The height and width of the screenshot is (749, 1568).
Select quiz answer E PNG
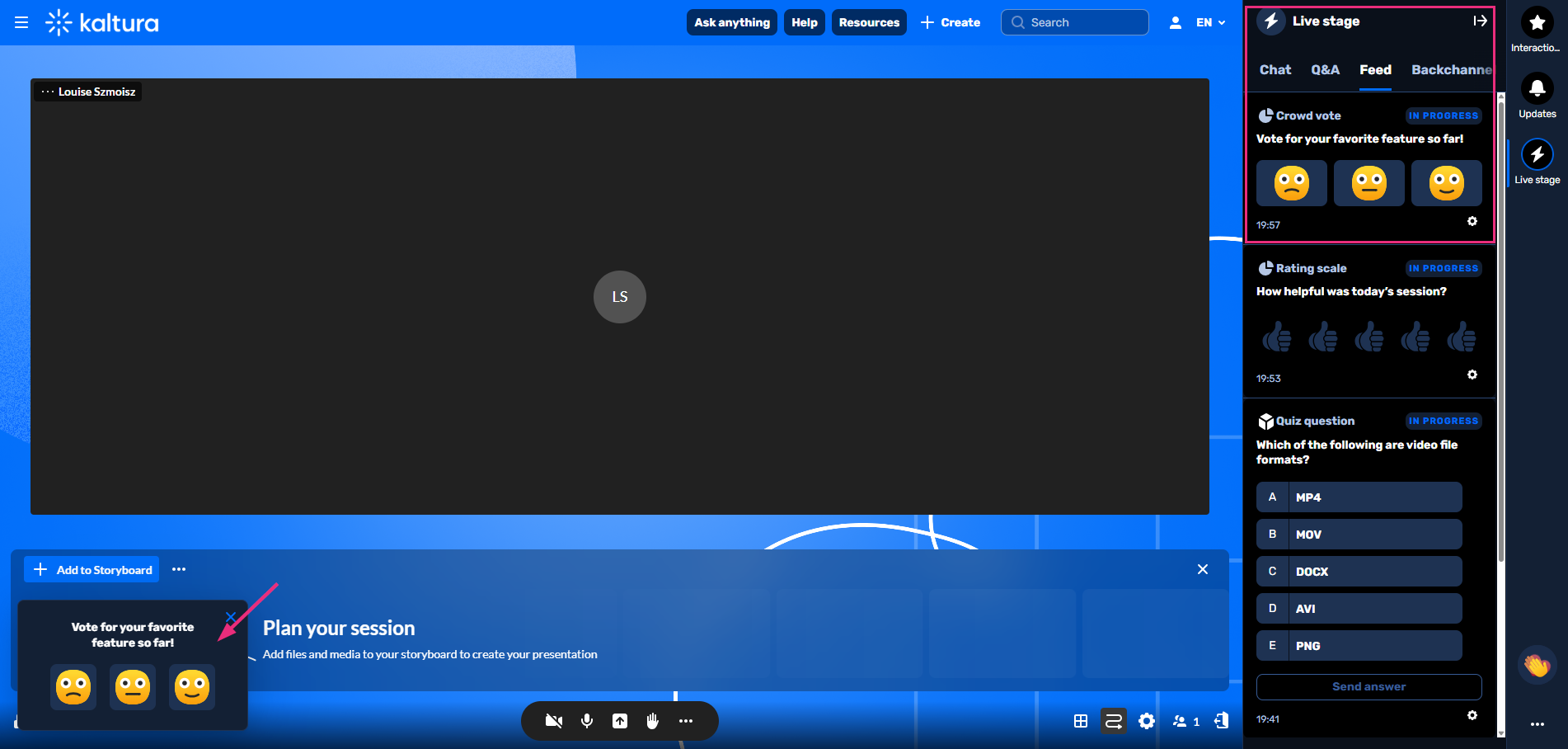point(1359,646)
